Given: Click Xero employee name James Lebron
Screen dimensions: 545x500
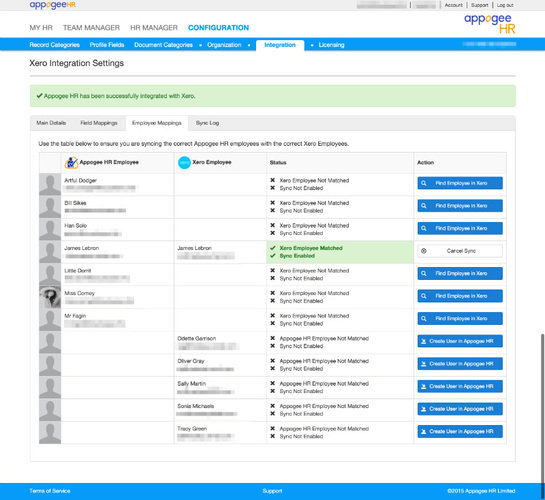Looking at the screenshot, I should [194, 248].
